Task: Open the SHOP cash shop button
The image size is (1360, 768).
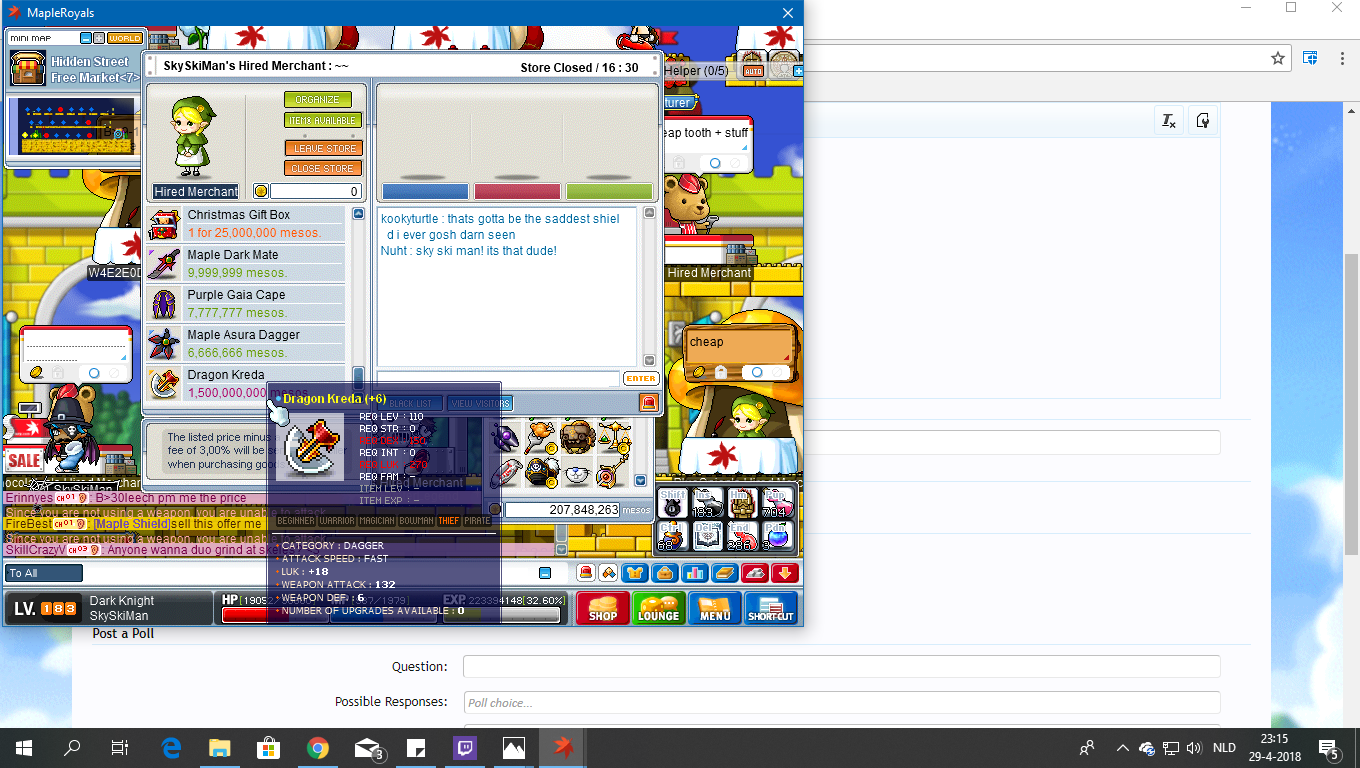Action: [603, 608]
